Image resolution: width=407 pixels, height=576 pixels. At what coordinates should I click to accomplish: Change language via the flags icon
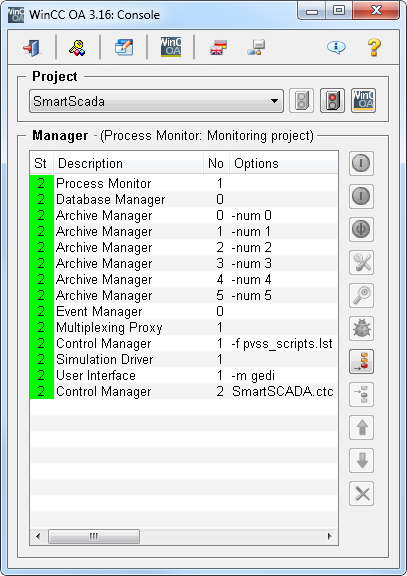218,48
